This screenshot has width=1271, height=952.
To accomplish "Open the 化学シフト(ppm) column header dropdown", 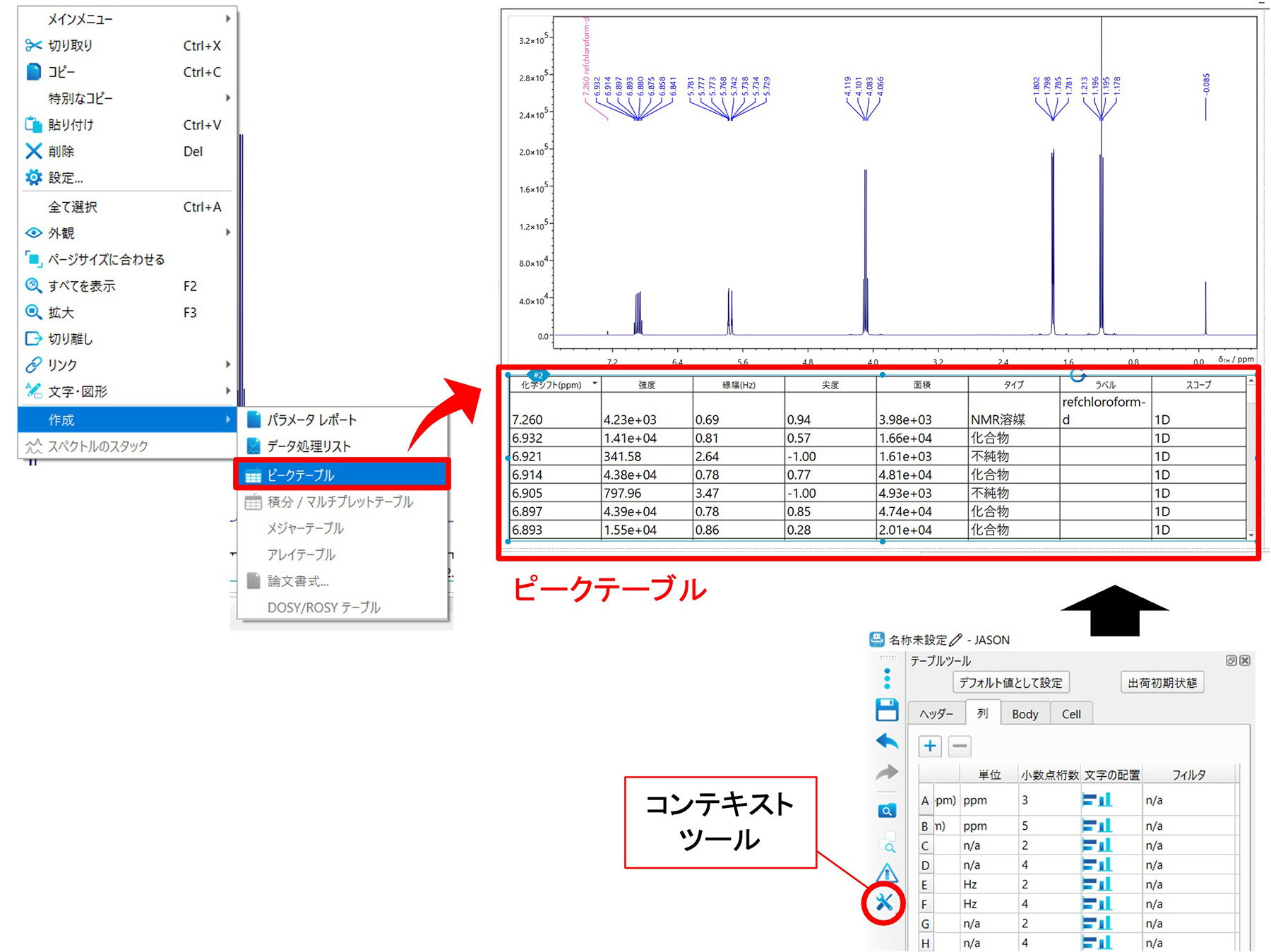I will [595, 384].
